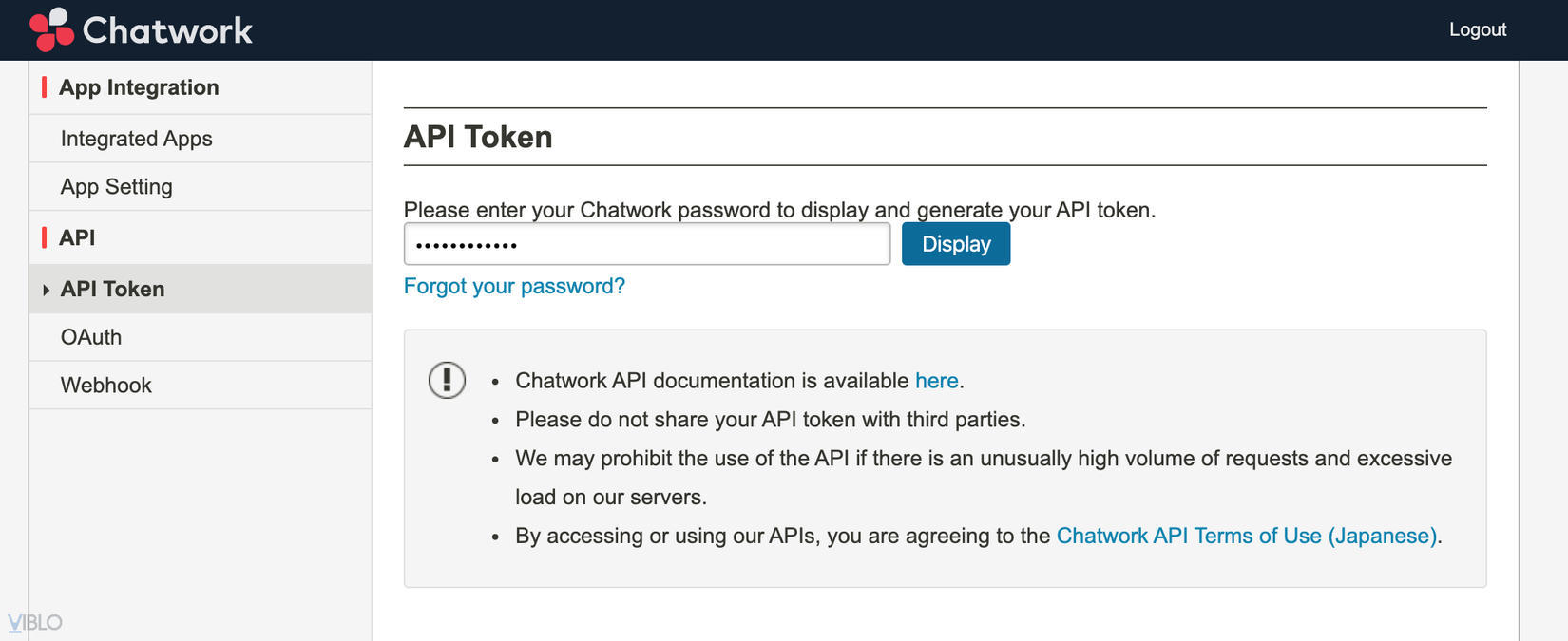Click the exclamation notice icon
Viewport: 1568px width, 641px height.
tap(447, 380)
